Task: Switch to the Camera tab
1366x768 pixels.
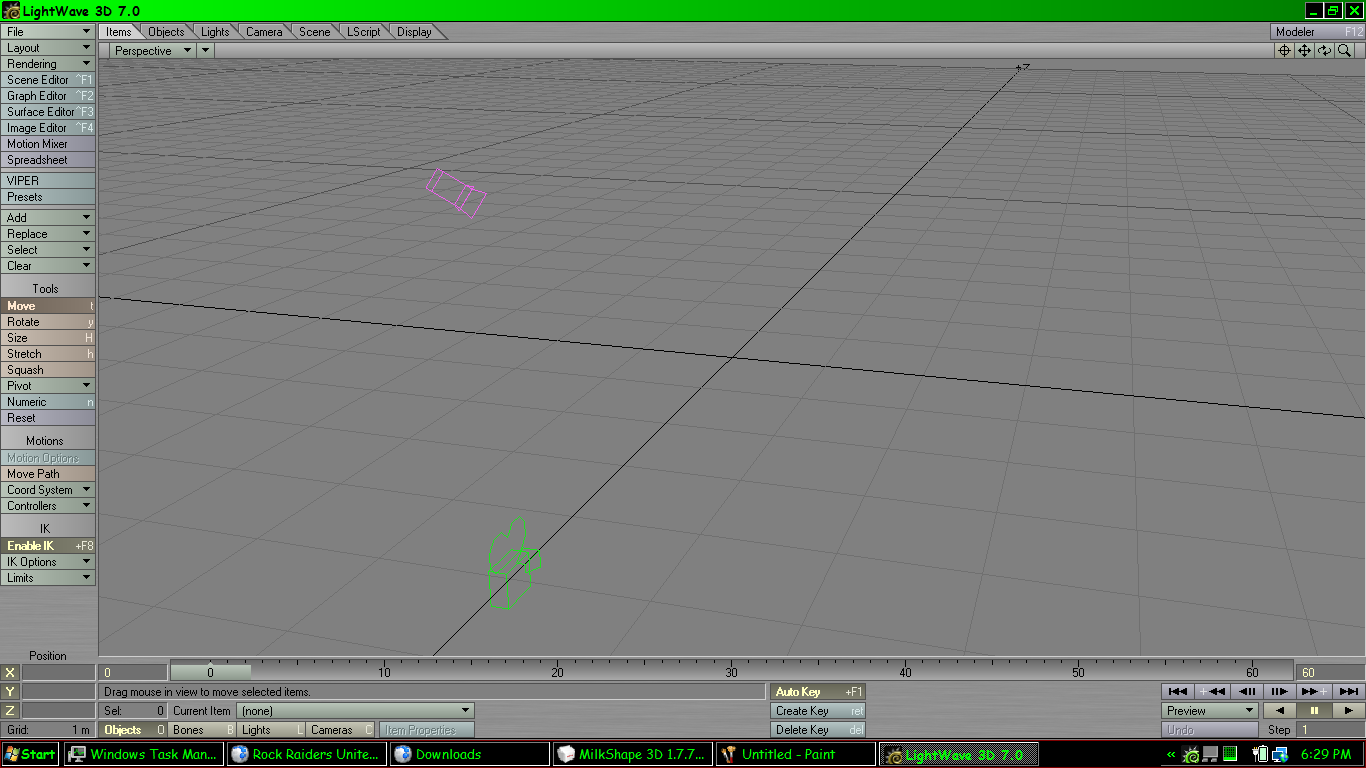Action: (x=264, y=32)
